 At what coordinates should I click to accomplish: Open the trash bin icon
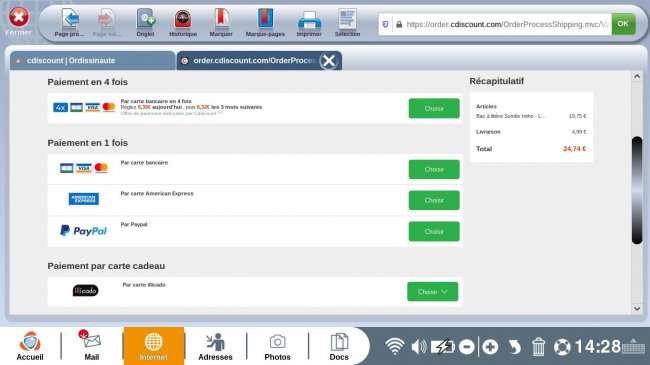tap(538, 347)
